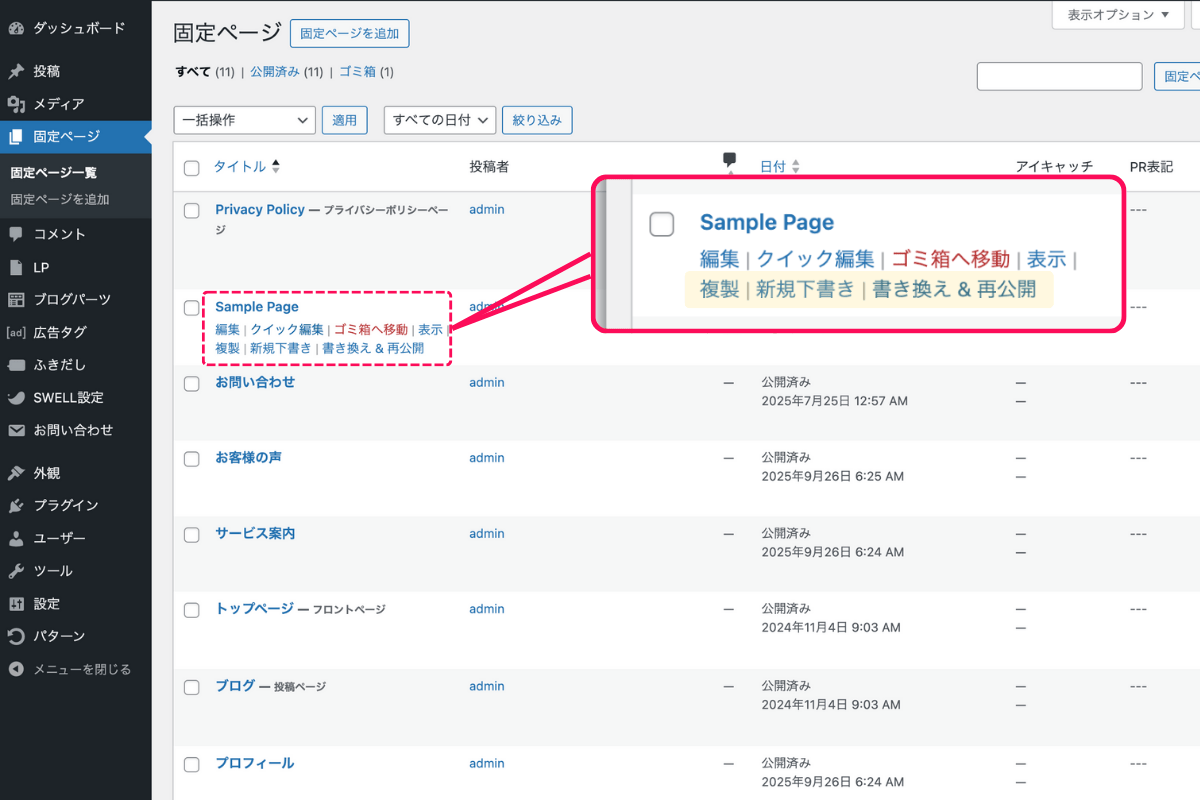
Task: Open the 一括操作 bulk actions dropdown
Action: [244, 120]
